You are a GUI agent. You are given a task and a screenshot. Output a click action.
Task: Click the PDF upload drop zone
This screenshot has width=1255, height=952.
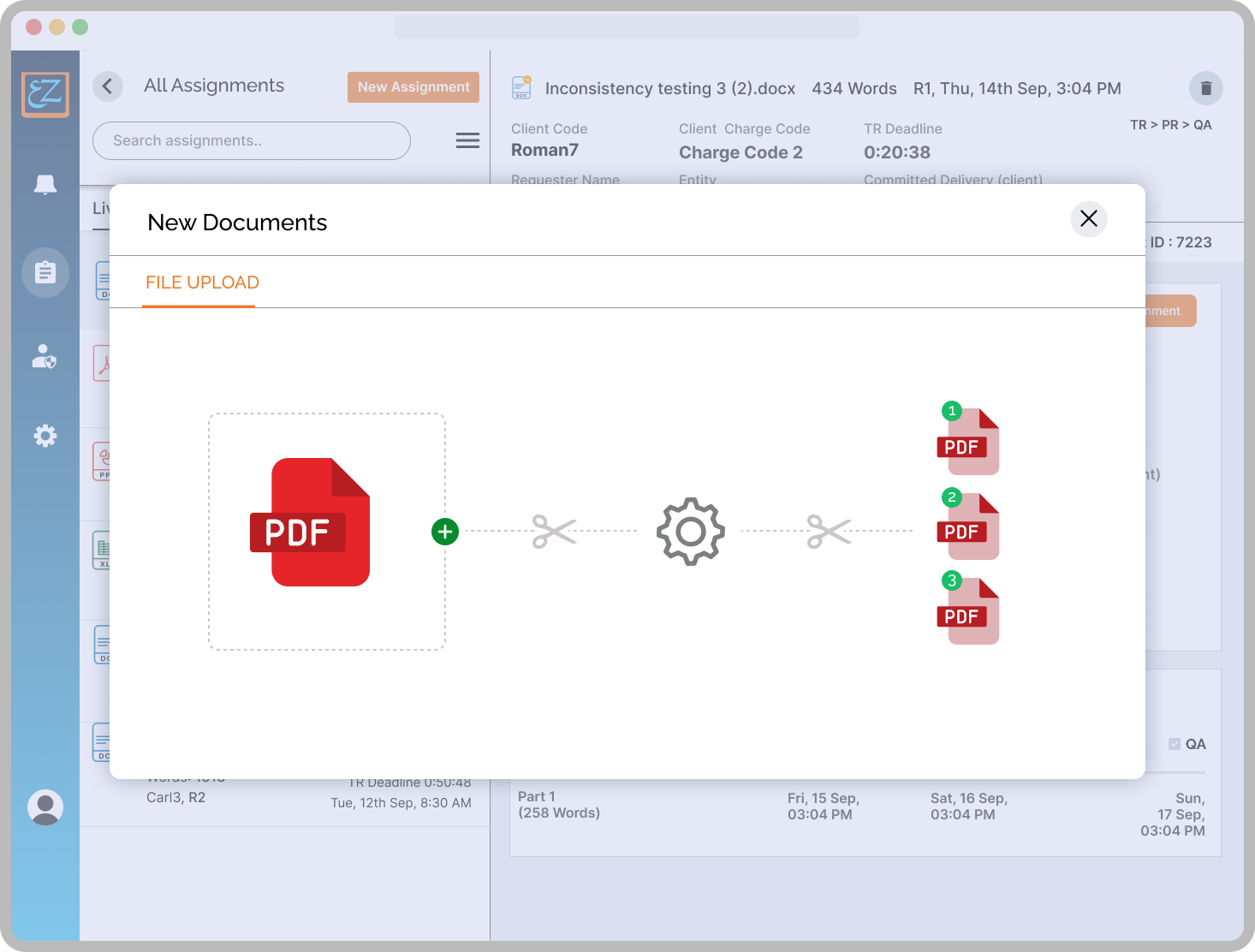(x=326, y=532)
